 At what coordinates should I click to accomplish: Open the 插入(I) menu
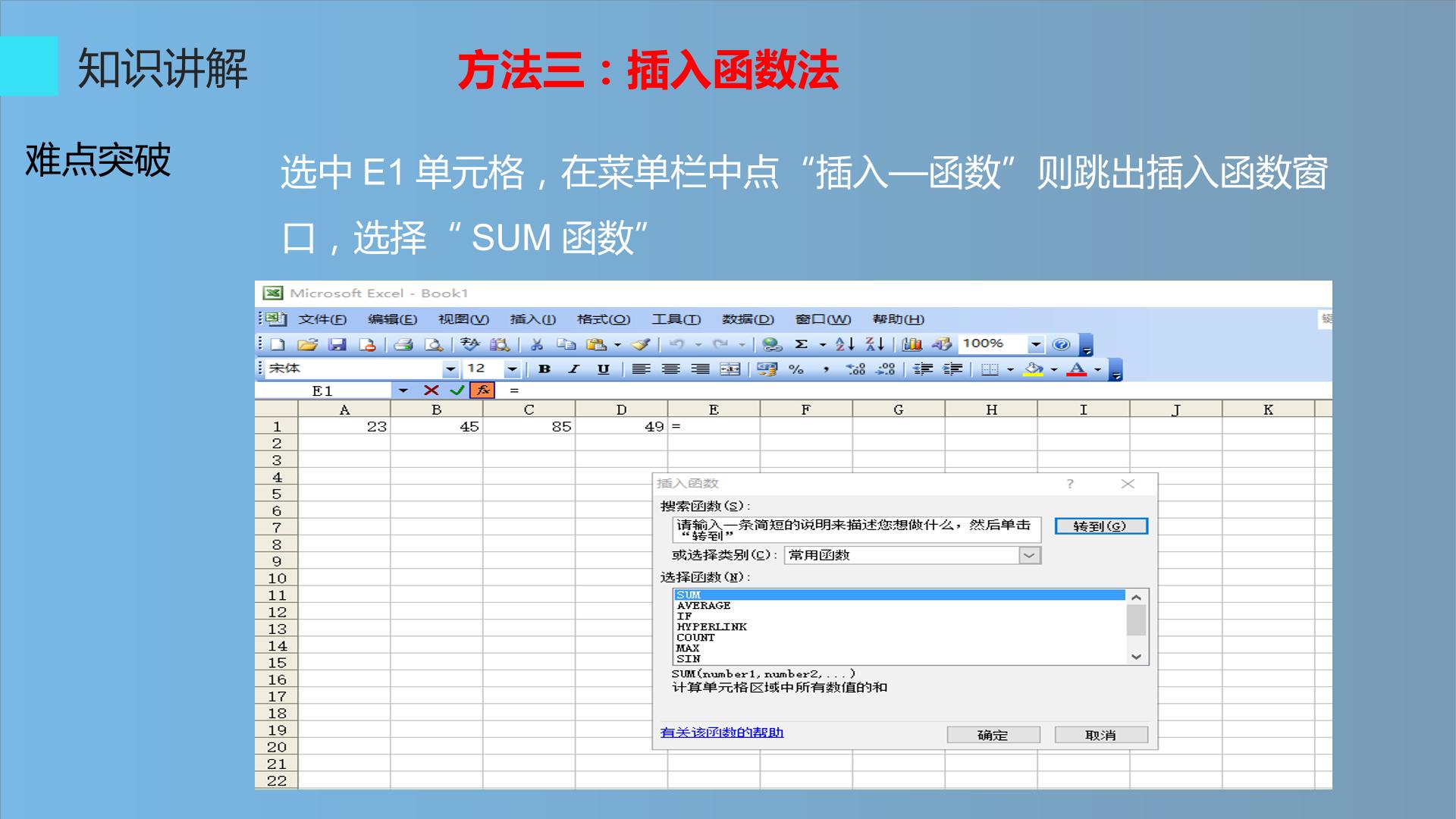533,319
